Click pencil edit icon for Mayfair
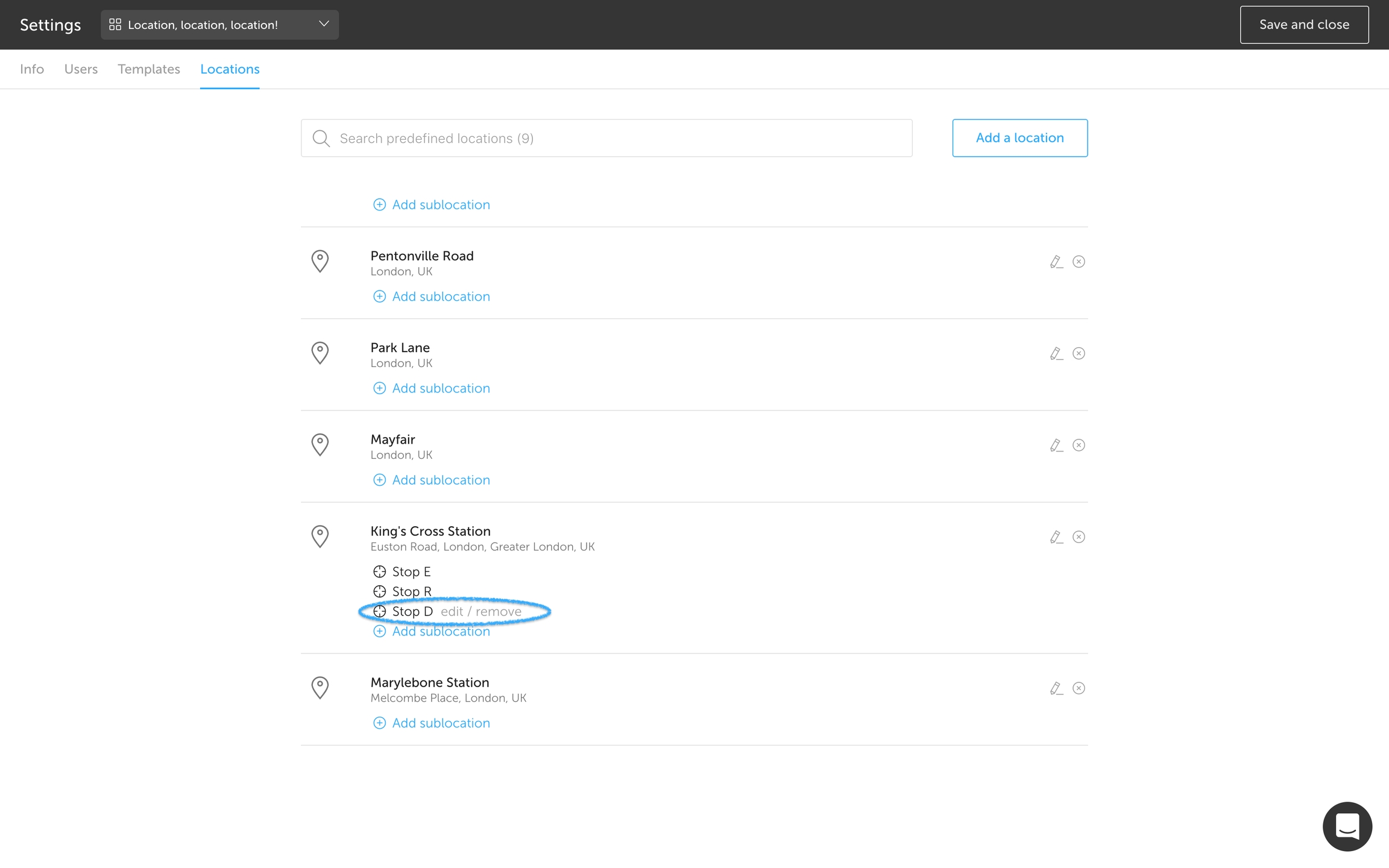Image resolution: width=1389 pixels, height=868 pixels. point(1056,445)
